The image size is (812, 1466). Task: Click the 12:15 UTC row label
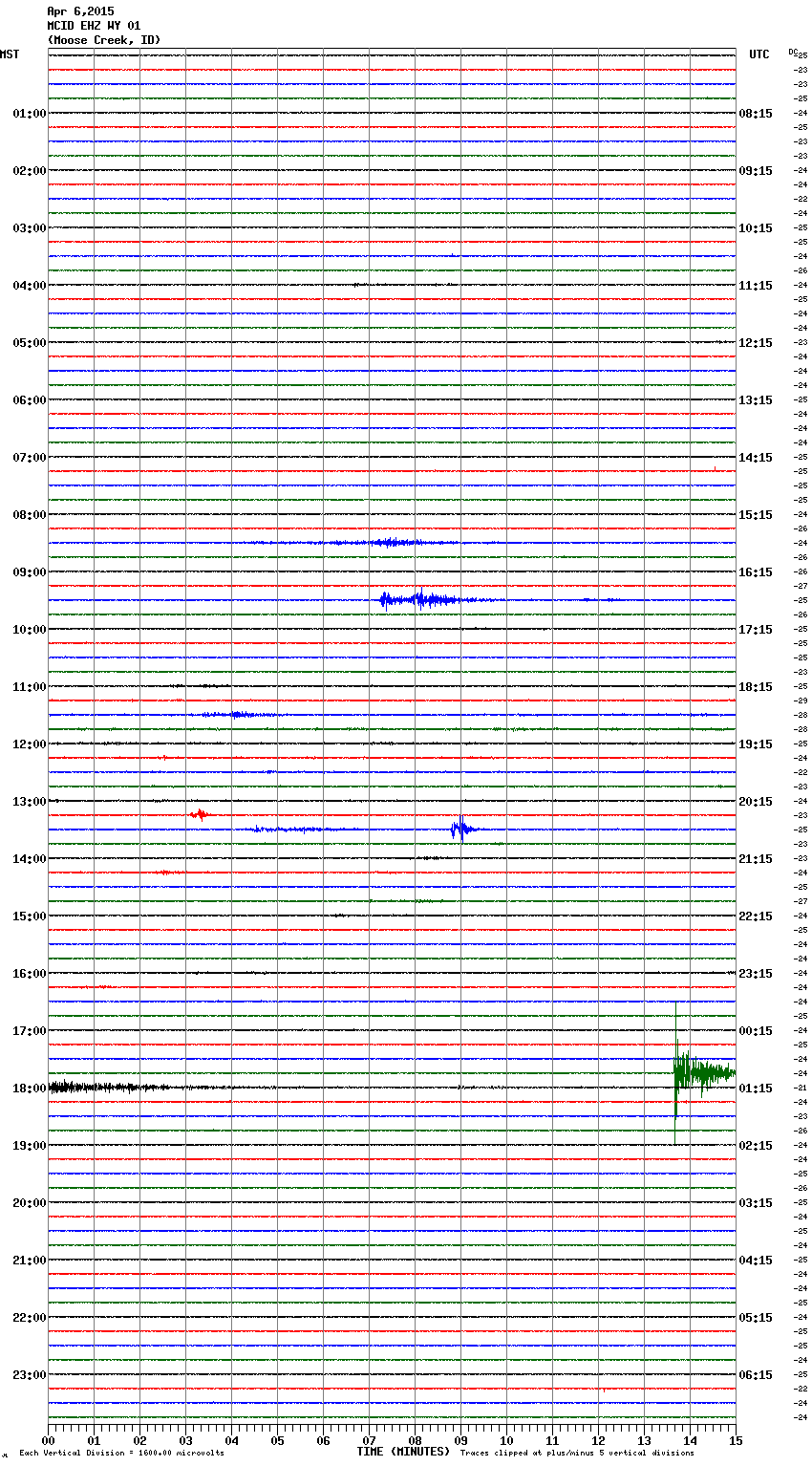tap(756, 343)
